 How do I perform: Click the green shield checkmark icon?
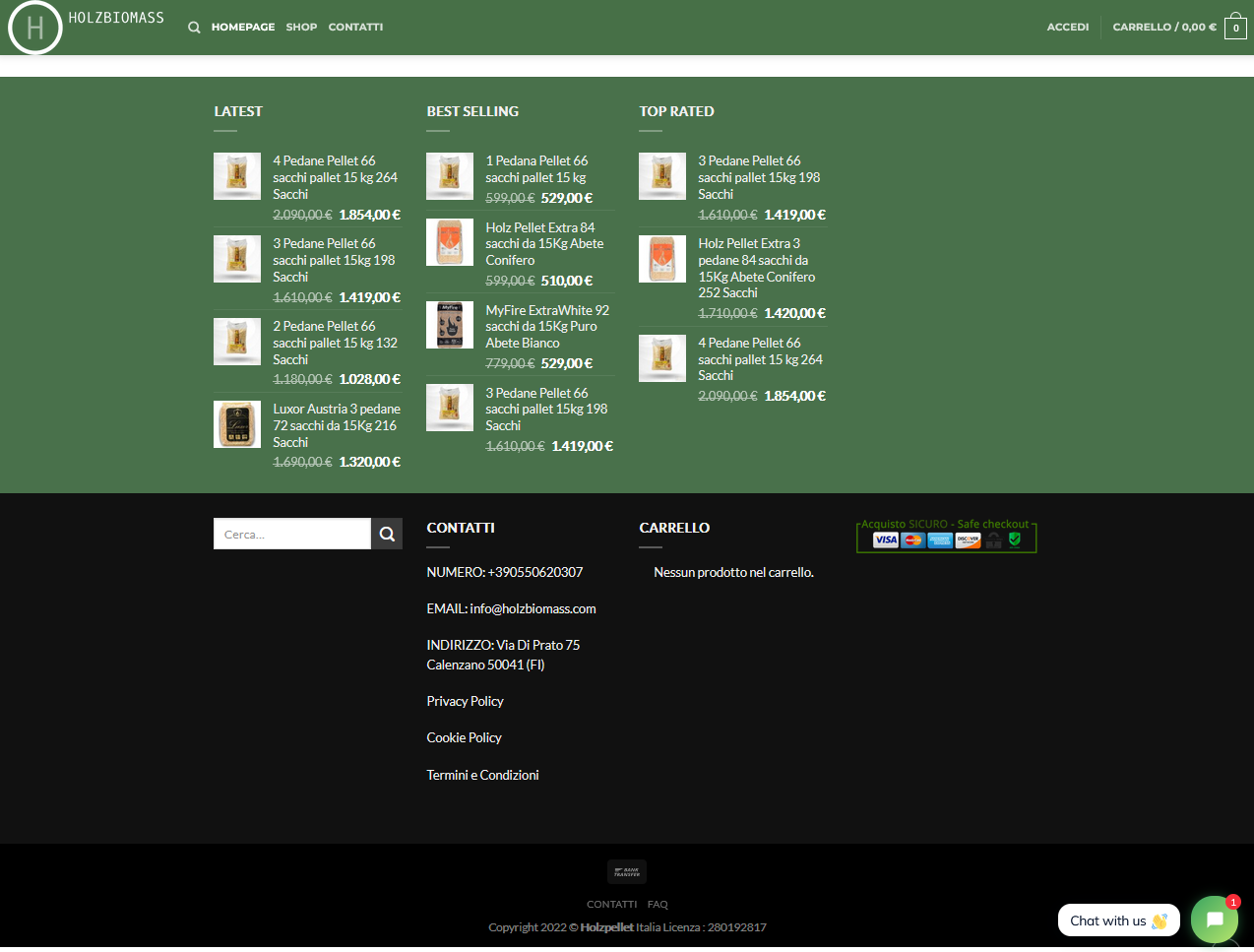[1015, 539]
